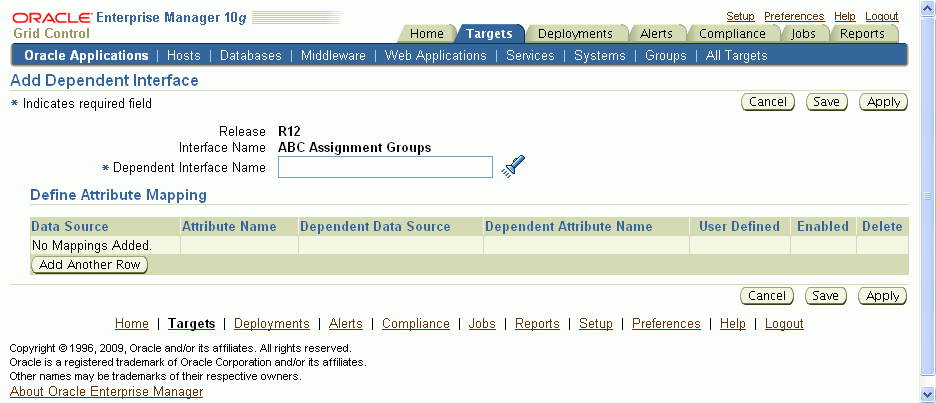
Task: Open the Dependent Interface Name search flashlight
Action: tap(513, 167)
